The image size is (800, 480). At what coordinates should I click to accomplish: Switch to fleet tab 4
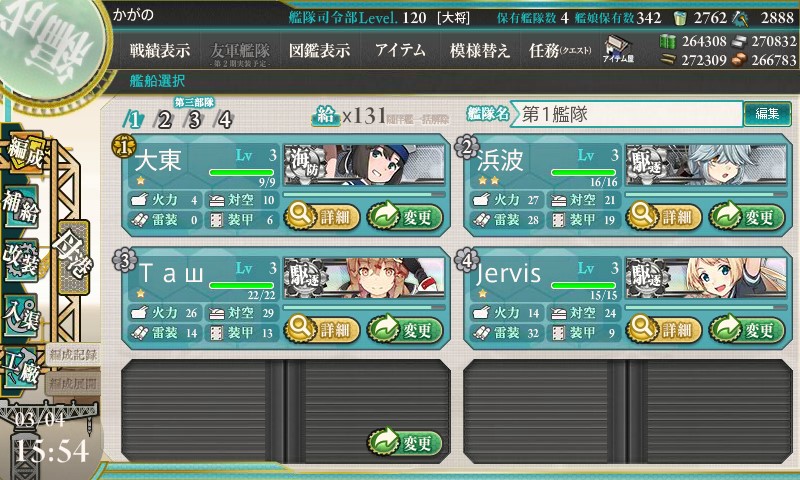(x=224, y=120)
